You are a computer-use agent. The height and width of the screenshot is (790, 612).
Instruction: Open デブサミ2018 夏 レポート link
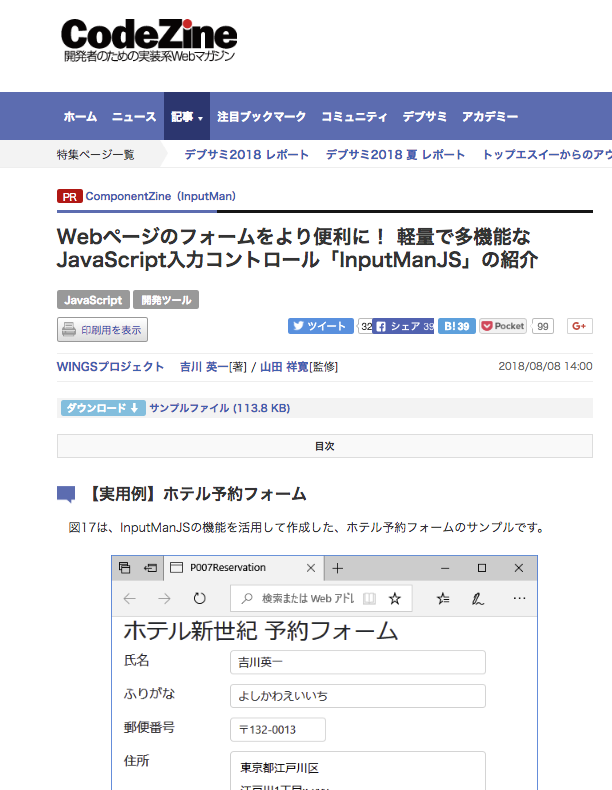tap(395, 155)
